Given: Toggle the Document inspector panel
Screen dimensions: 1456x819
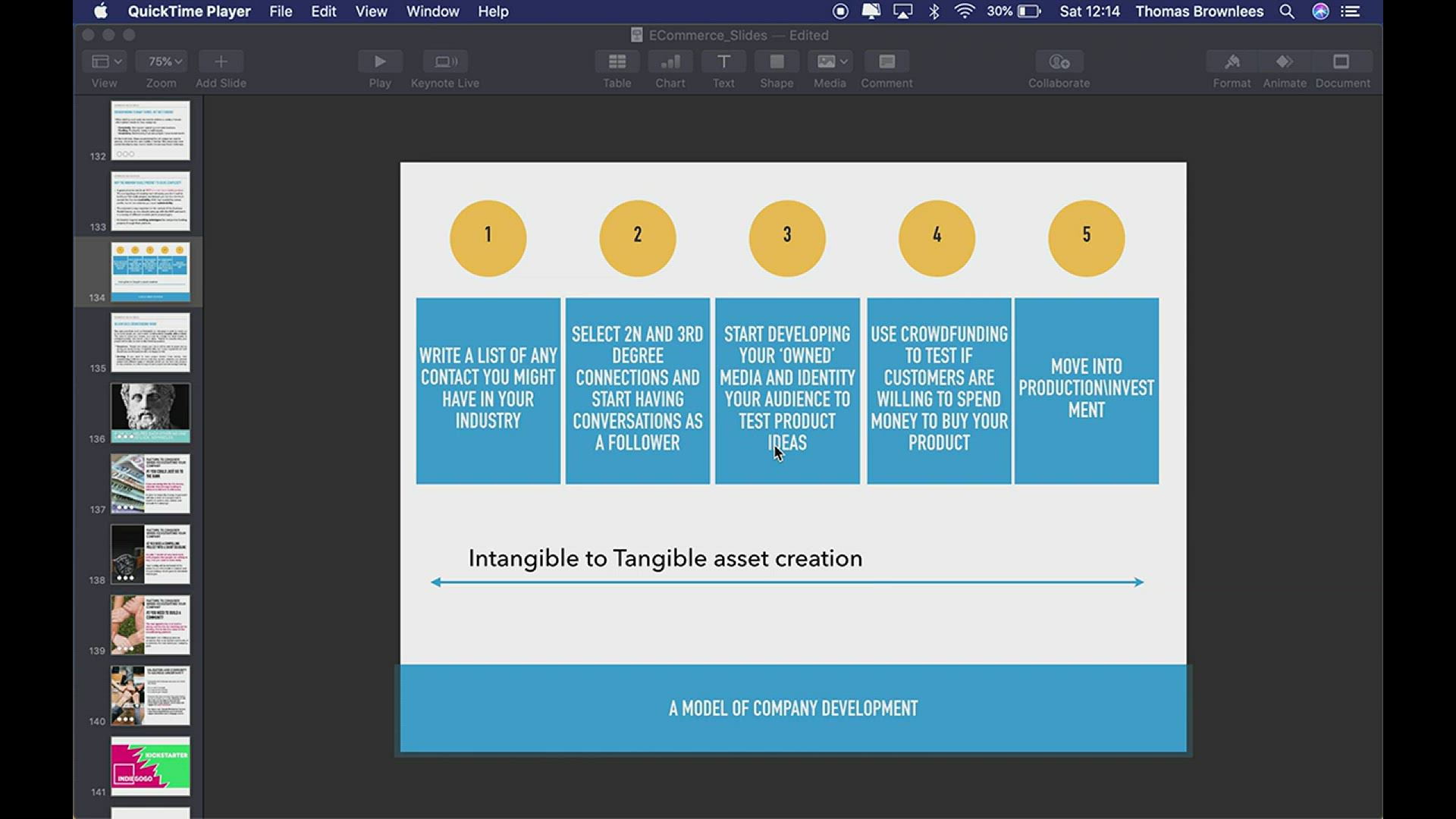Looking at the screenshot, I should click(1341, 61).
